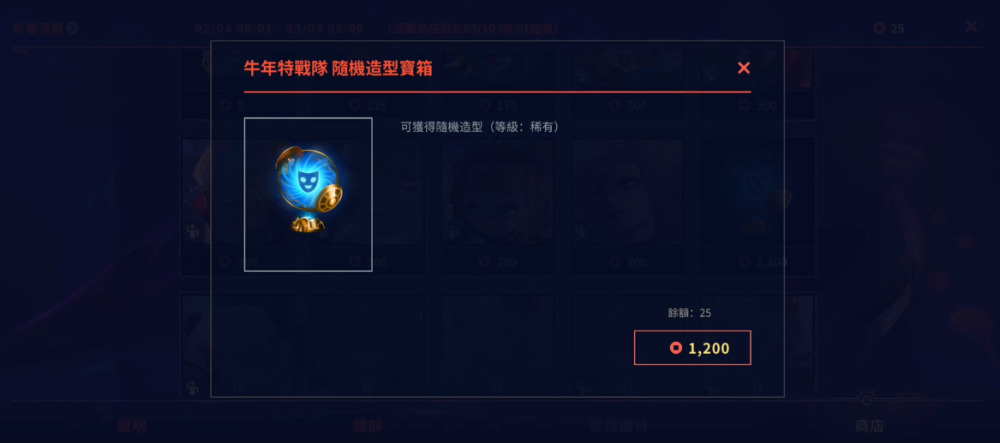Click the dialog title 牛年特戰隊 隨機造型寶箱

[x=338, y=69]
